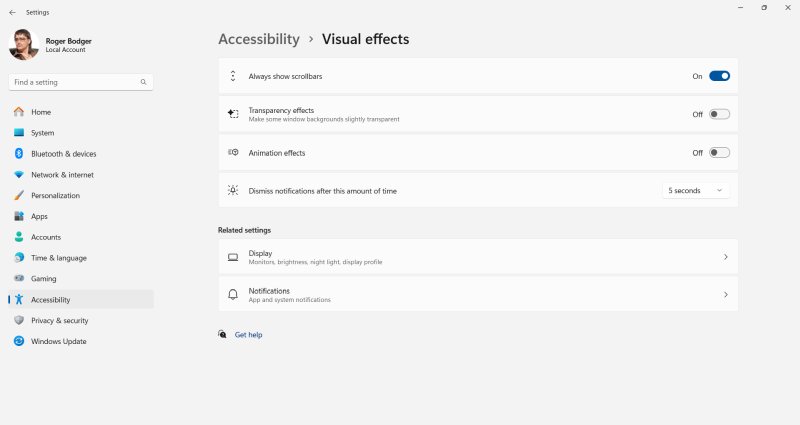Click the Home house icon
This screenshot has width=800, height=425.
pyautogui.click(x=19, y=112)
